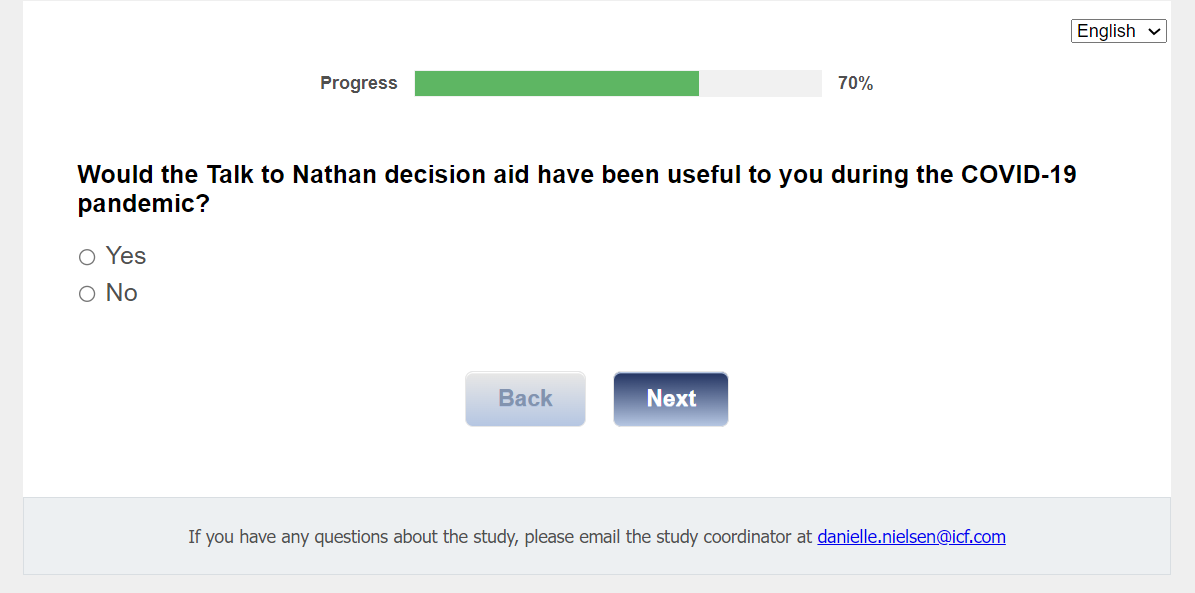
Task: Click the "Yes" answer label text
Action: (x=126, y=256)
